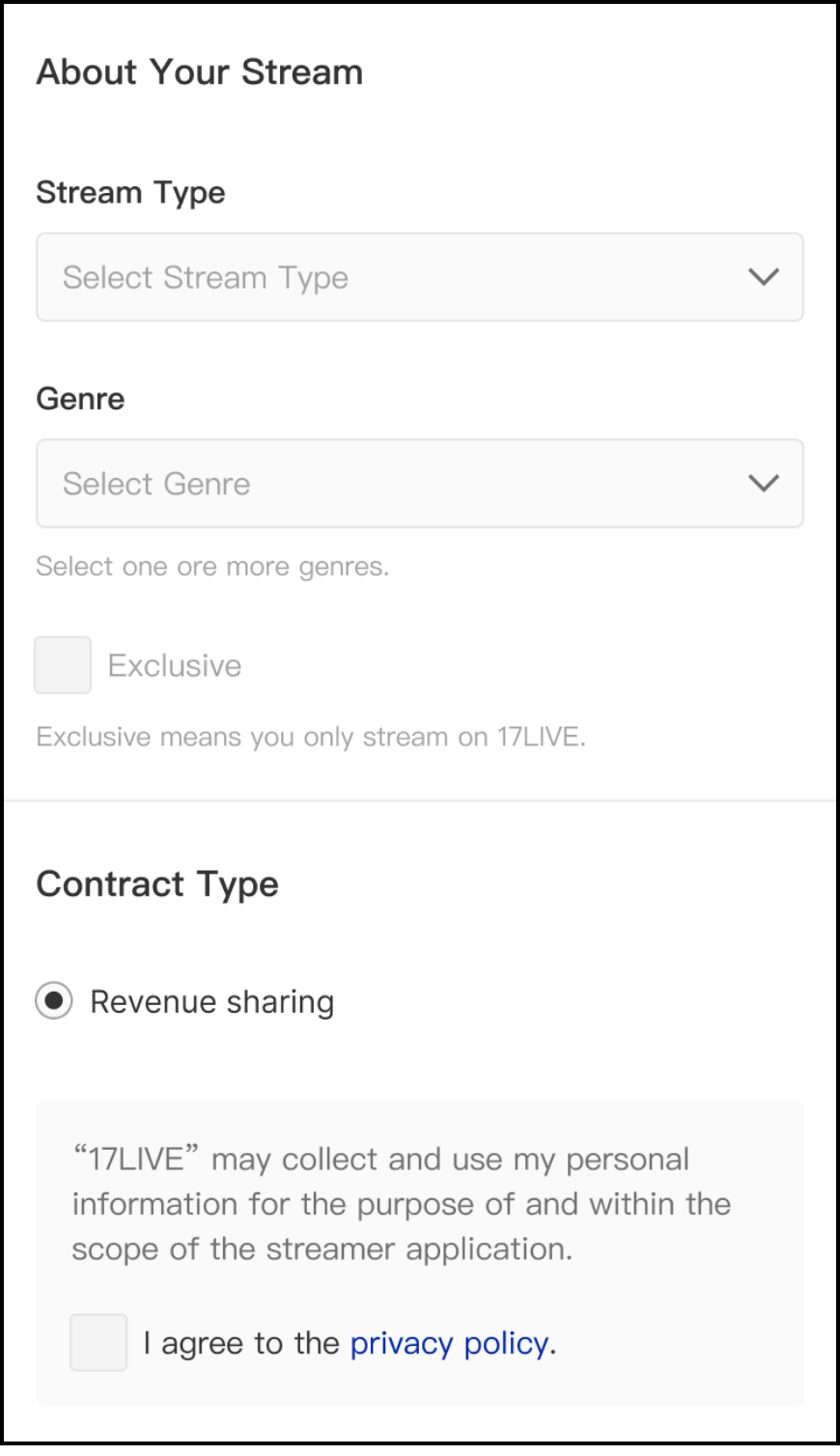Viewport: 840px width, 1456px height.
Task: Check the 'I agree to the privacy policy' box
Action: (98, 1342)
